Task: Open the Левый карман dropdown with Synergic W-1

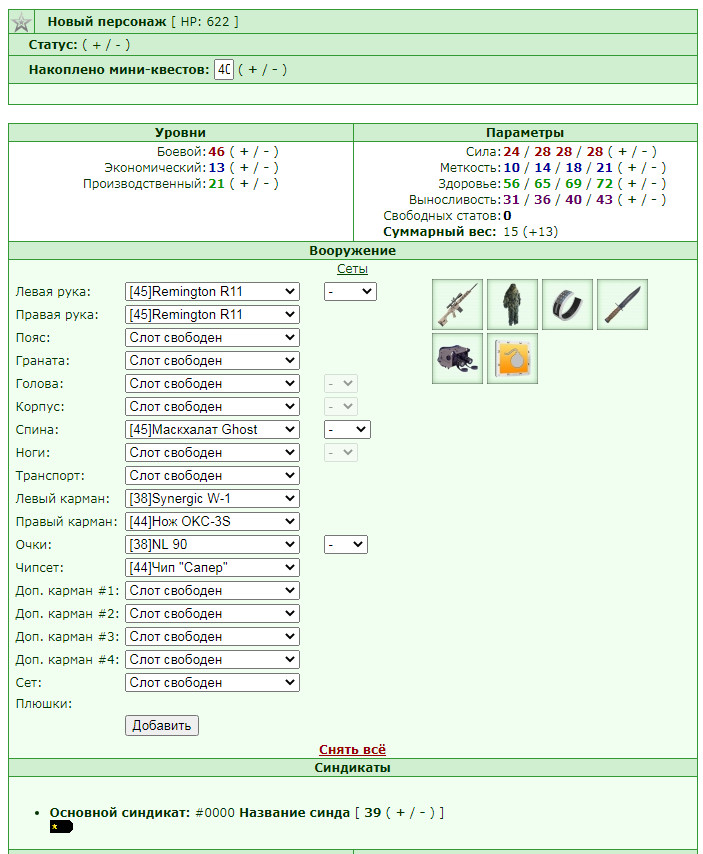Action: point(212,498)
